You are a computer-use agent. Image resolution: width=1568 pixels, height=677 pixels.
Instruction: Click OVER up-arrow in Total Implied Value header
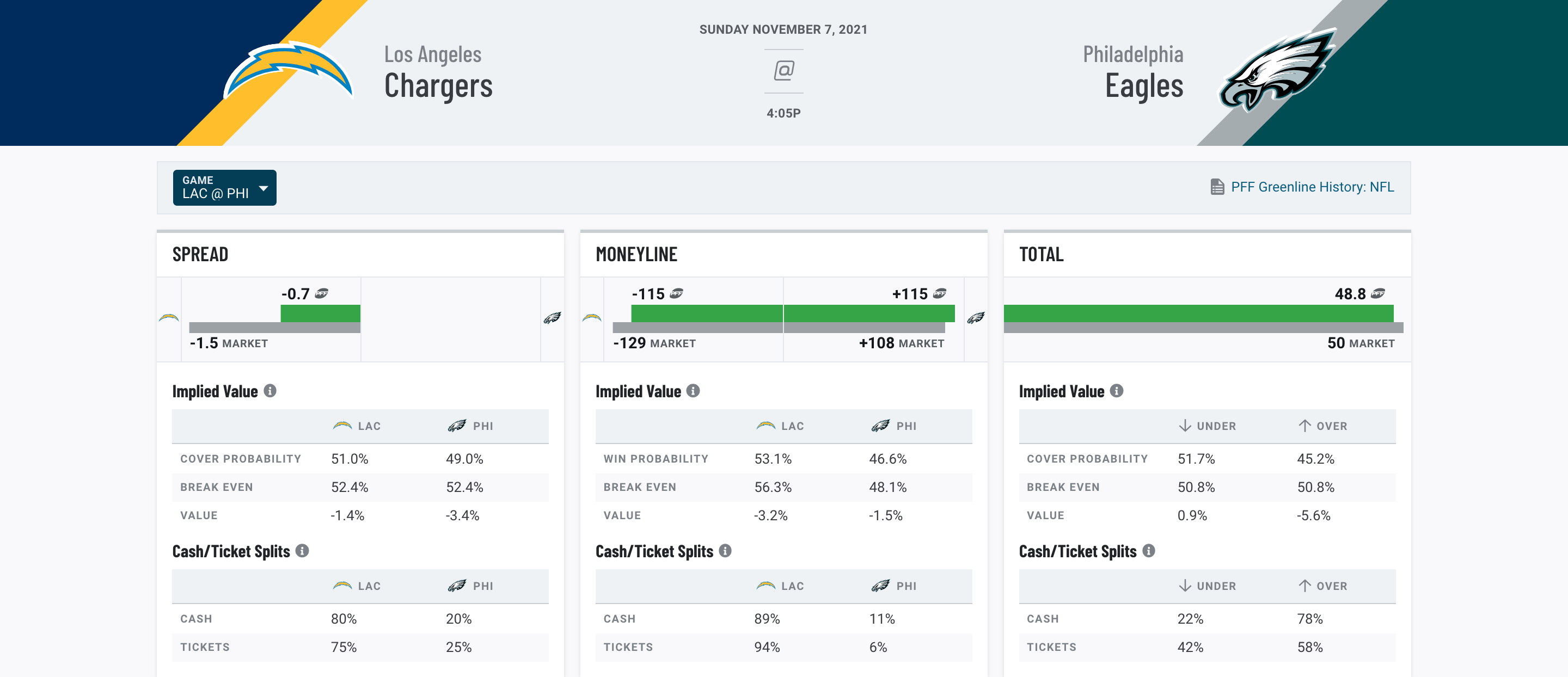coord(1304,426)
